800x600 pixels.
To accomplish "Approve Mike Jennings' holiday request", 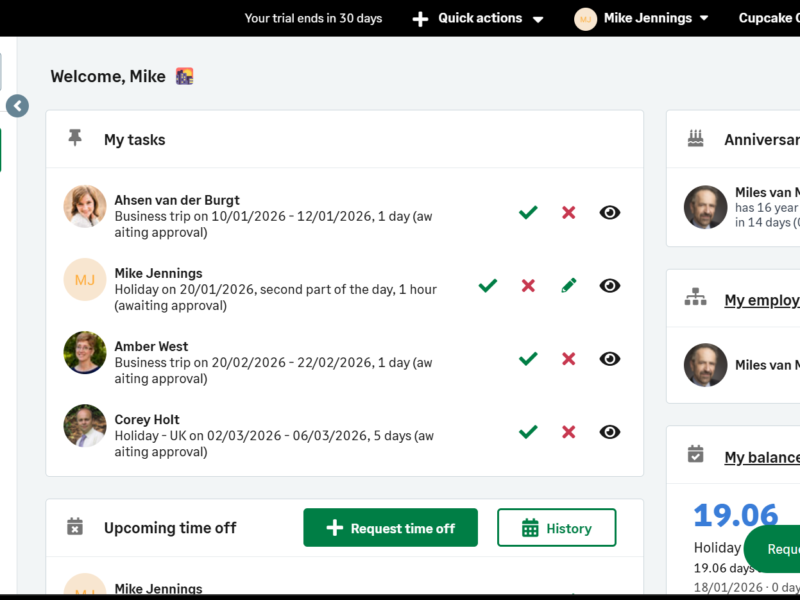I will click(x=488, y=285).
